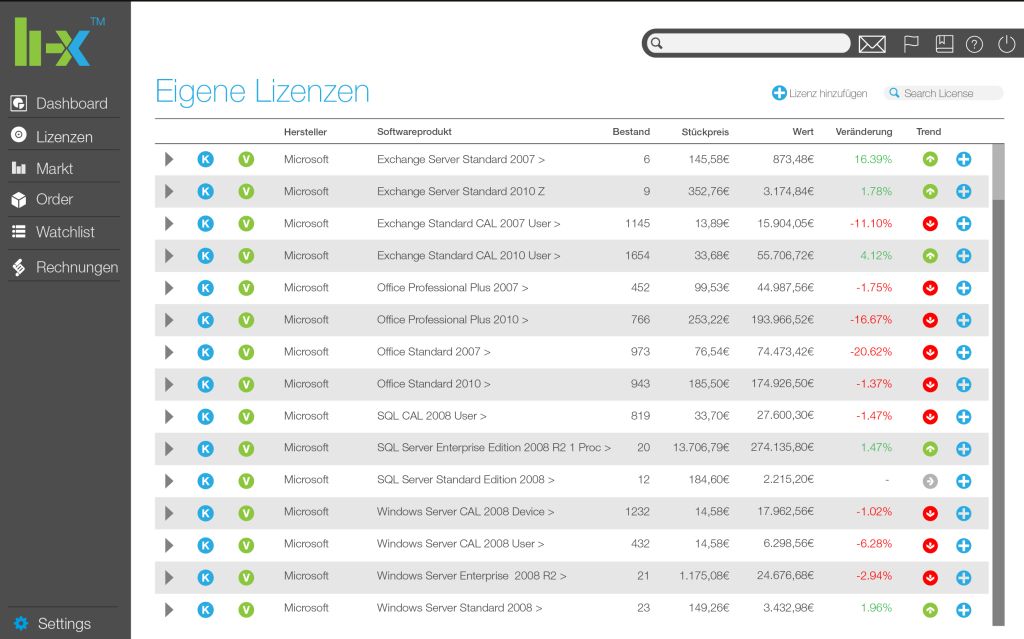Open the Office Professional Plus 2010 product link
Screen dimensions: 1024x639
tap(453, 320)
